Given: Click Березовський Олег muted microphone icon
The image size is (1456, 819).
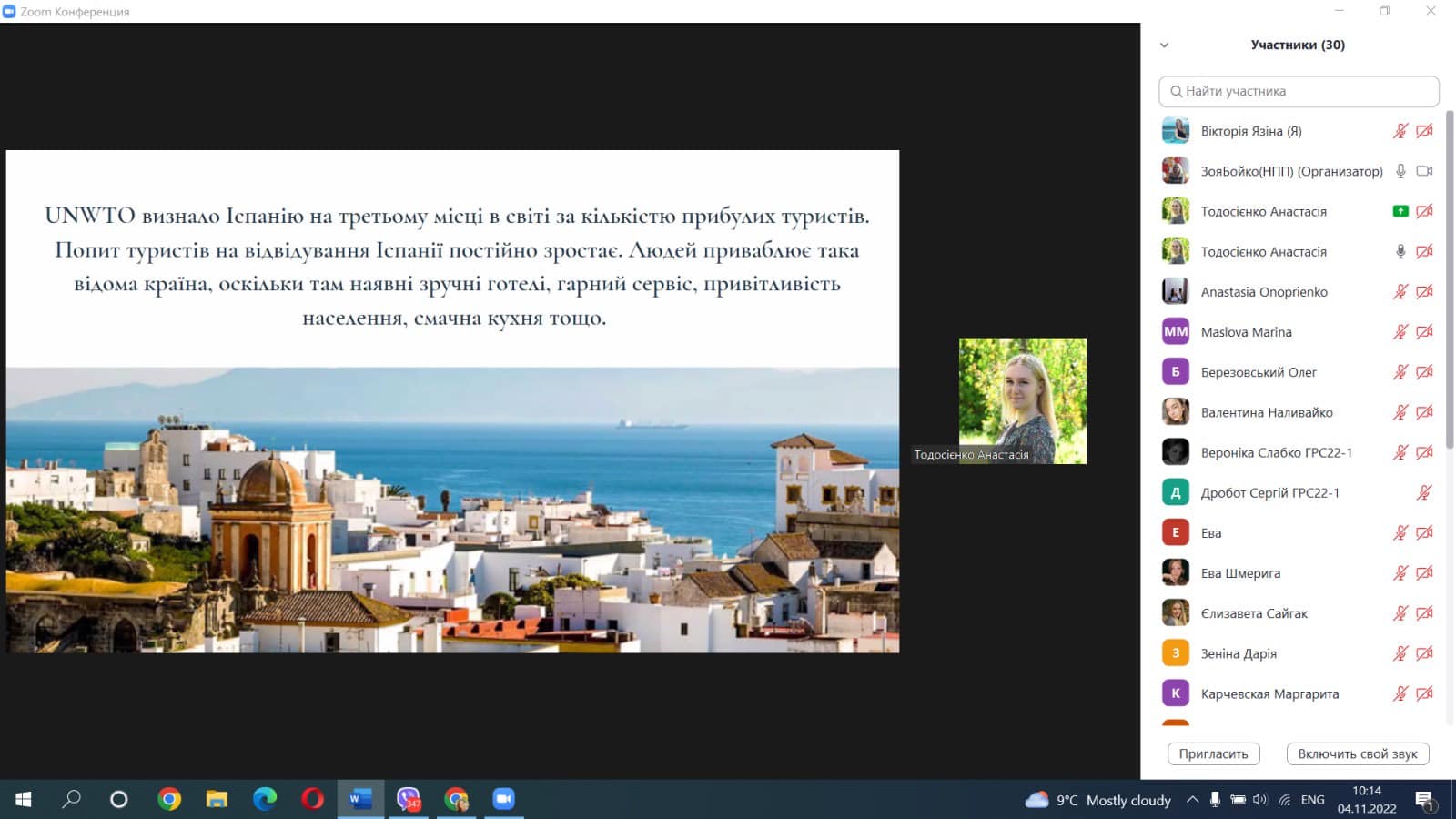Looking at the screenshot, I should point(1400,372).
